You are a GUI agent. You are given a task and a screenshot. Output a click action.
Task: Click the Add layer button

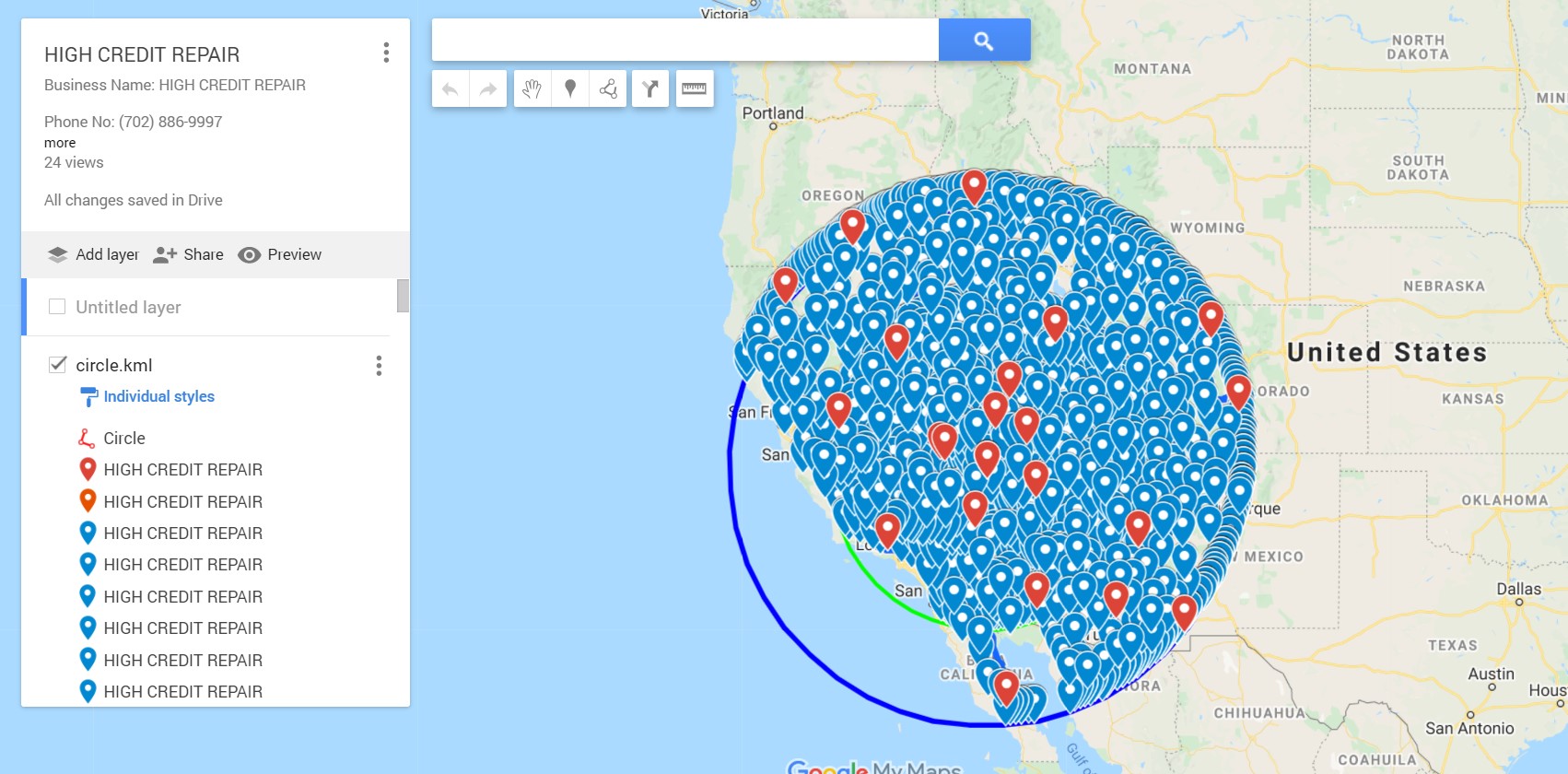click(x=93, y=254)
